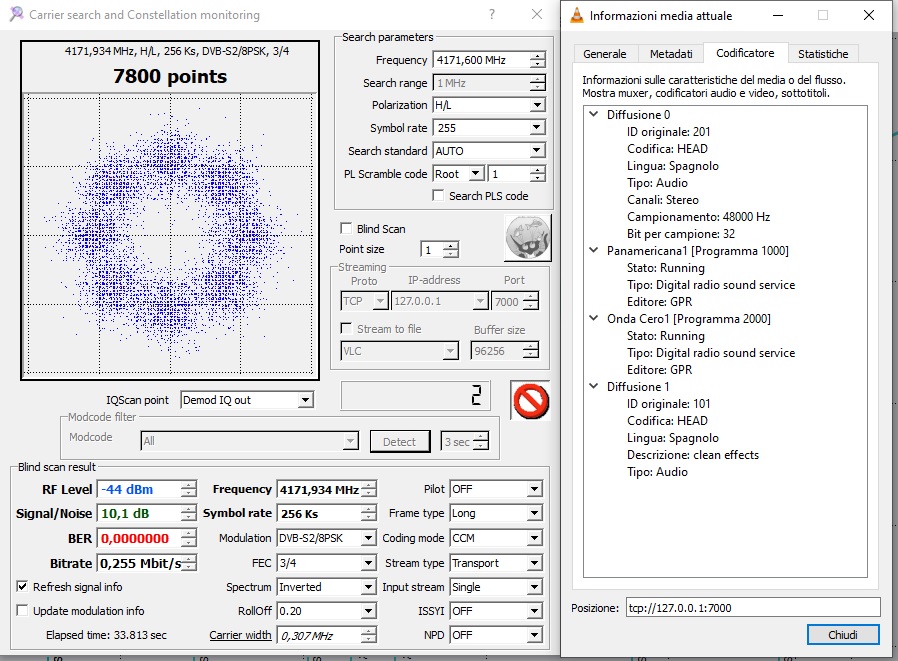Select ID originale: 201 row
Screen dimensions: 898x661
pos(668,132)
